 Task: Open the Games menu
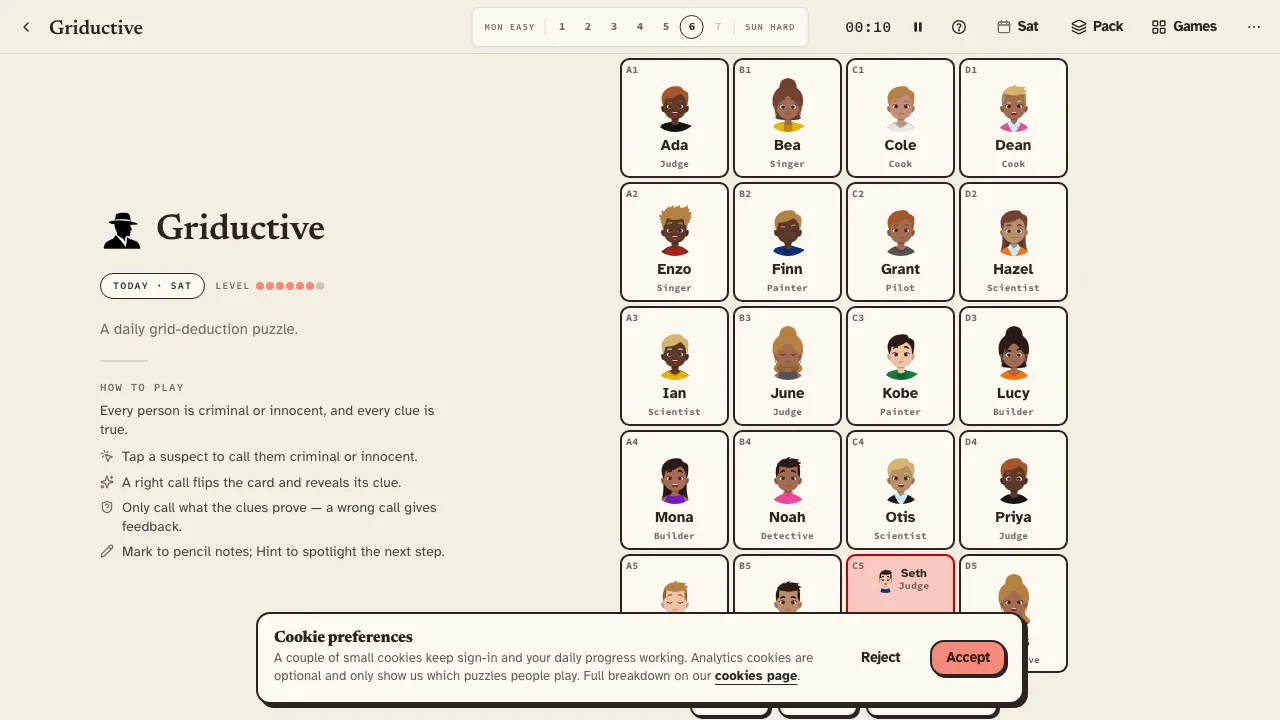point(1184,27)
